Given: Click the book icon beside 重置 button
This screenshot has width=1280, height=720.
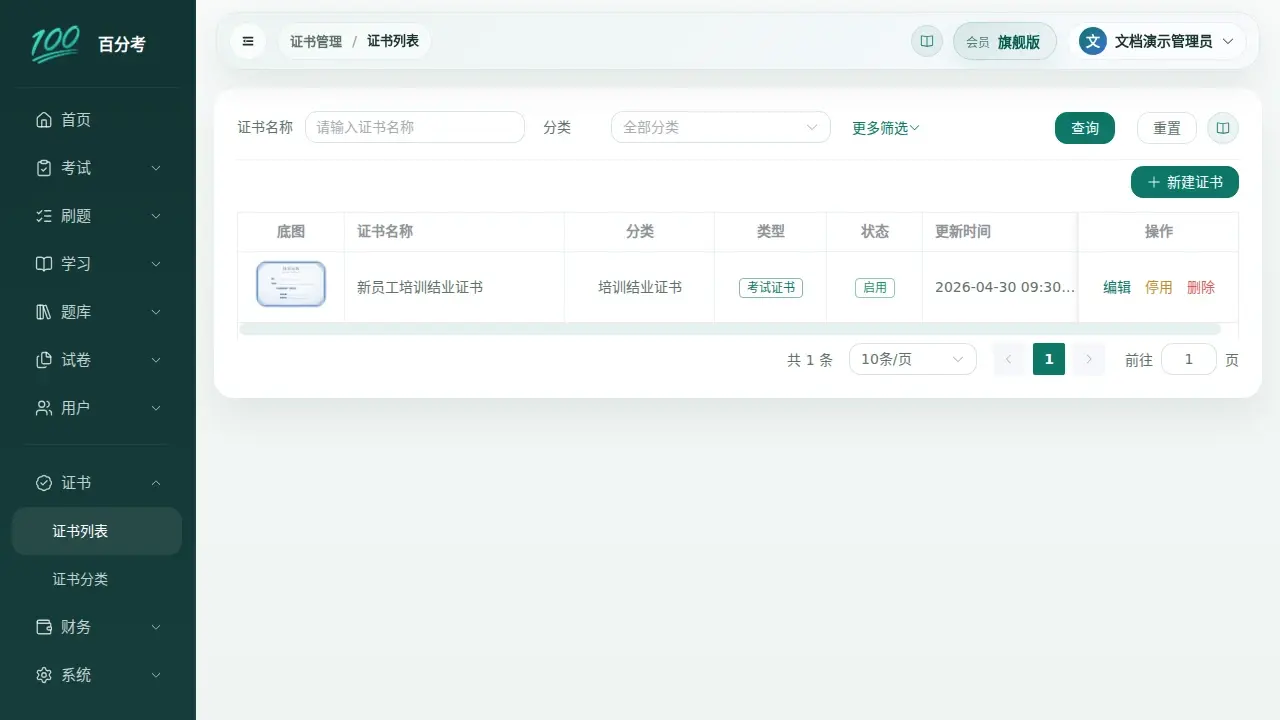Looking at the screenshot, I should click(x=1223, y=128).
